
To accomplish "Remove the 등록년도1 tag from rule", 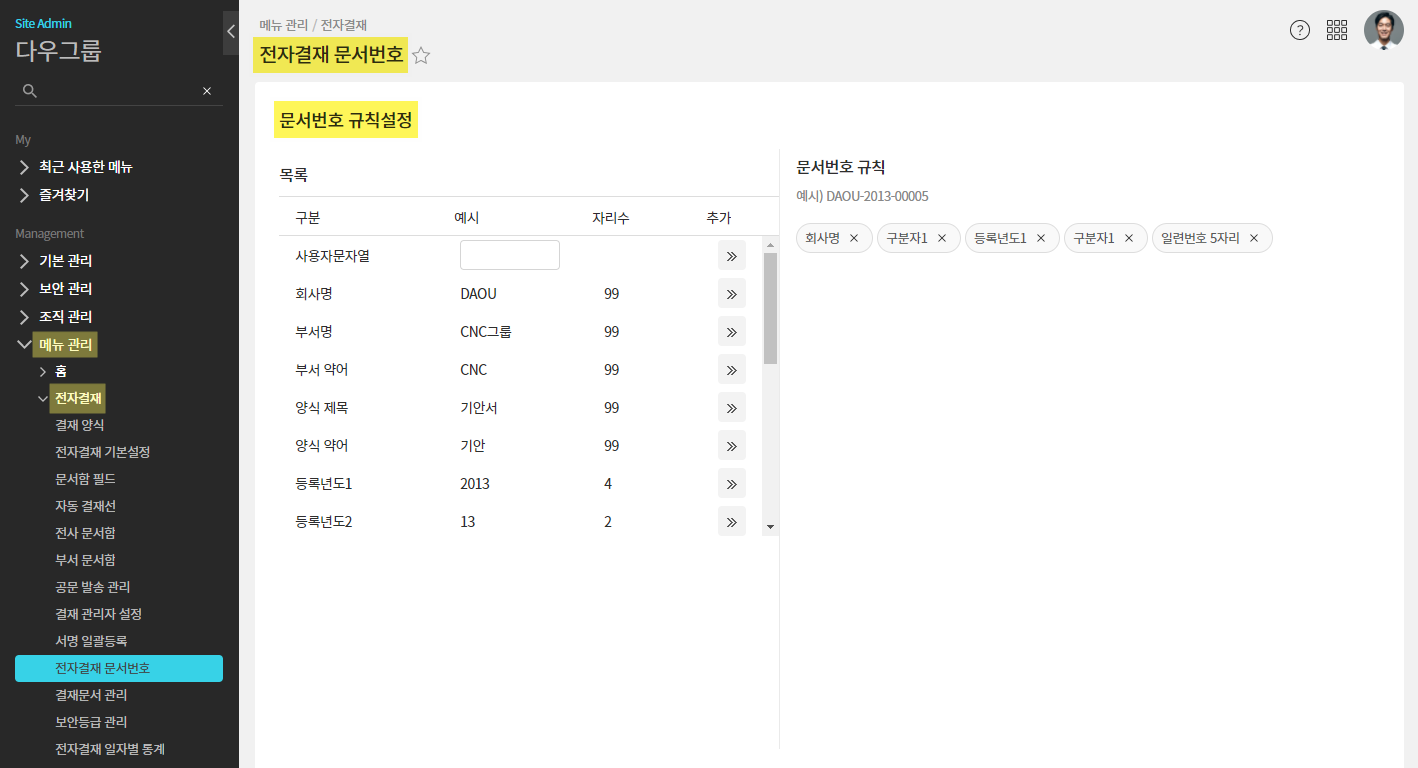I will pyautogui.click(x=1041, y=238).
